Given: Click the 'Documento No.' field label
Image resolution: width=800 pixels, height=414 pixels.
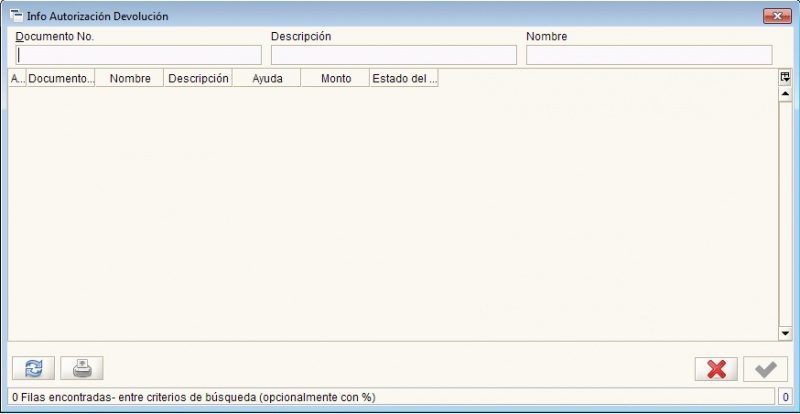Looking at the screenshot, I should 55,37.
